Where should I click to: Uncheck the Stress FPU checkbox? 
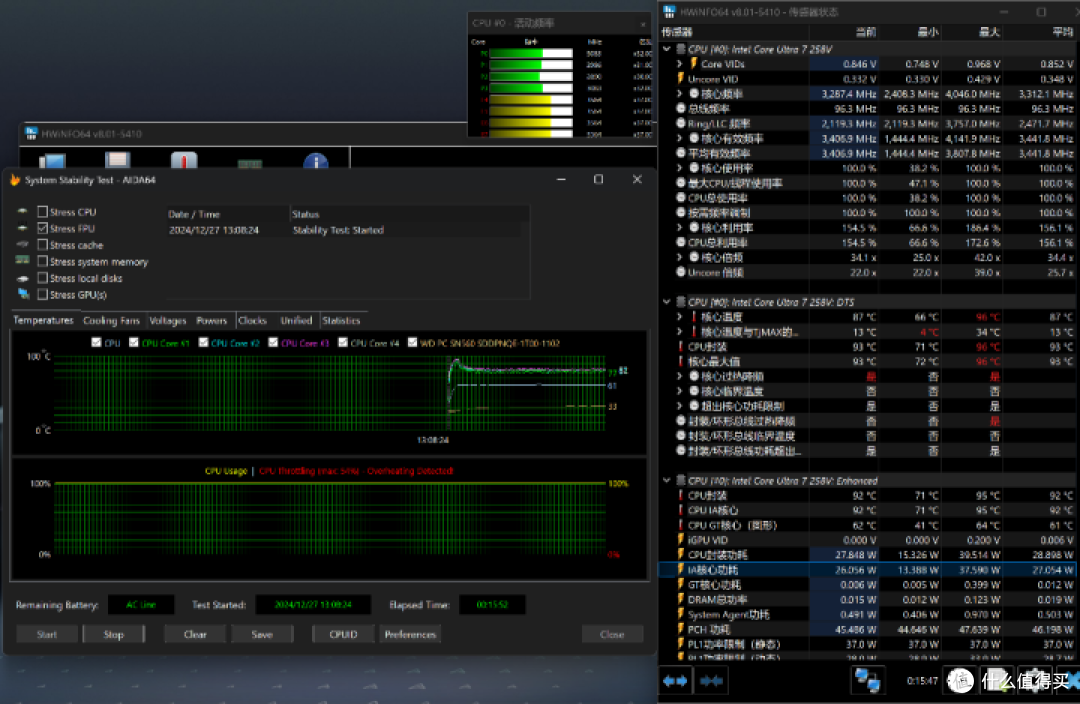[x=43, y=228]
